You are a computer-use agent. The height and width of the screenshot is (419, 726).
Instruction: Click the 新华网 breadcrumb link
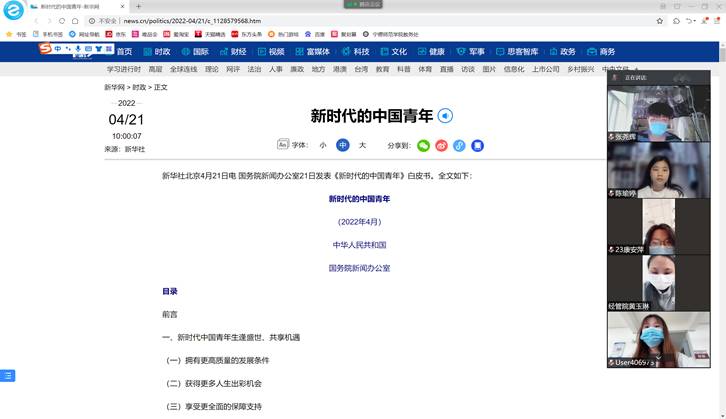[x=114, y=87]
